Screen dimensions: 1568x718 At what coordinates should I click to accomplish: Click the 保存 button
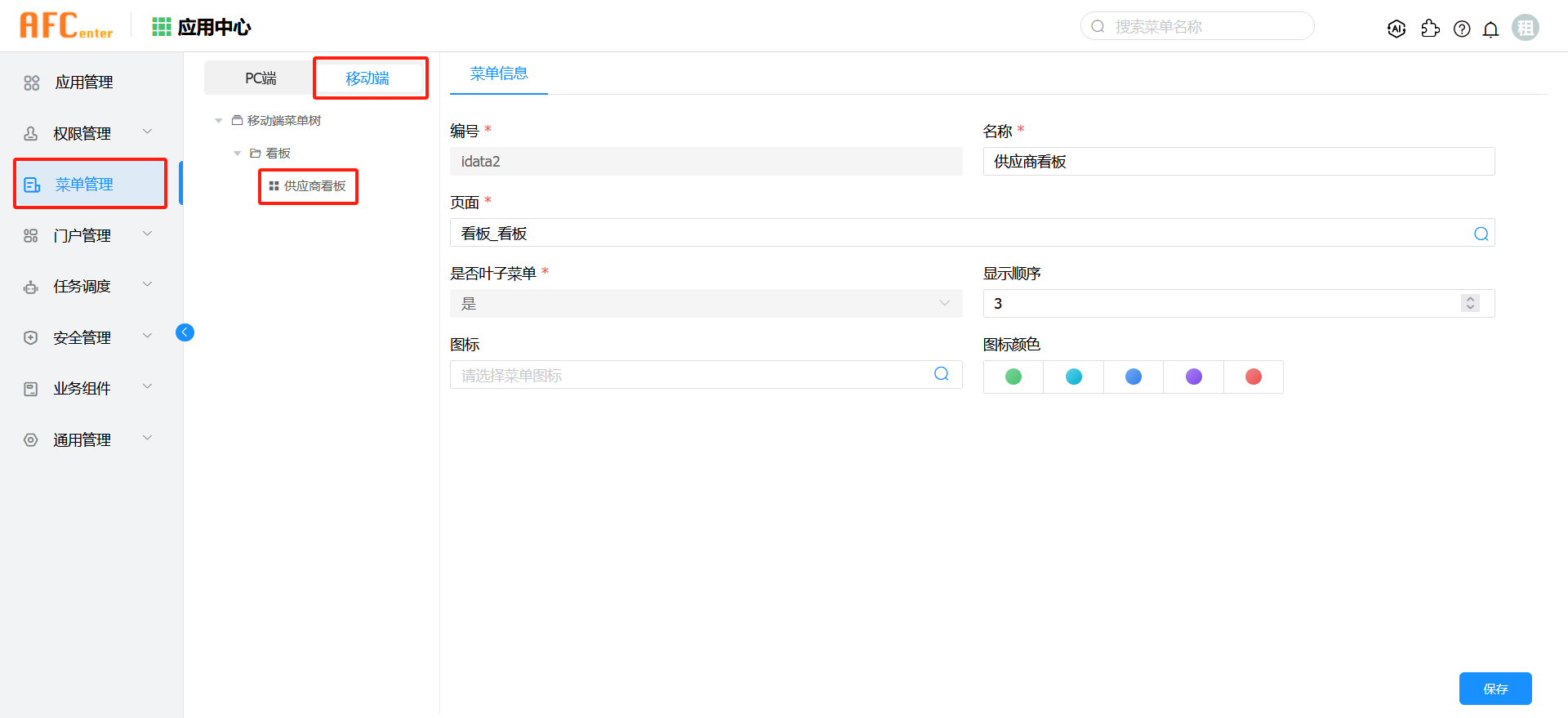tap(1494, 689)
